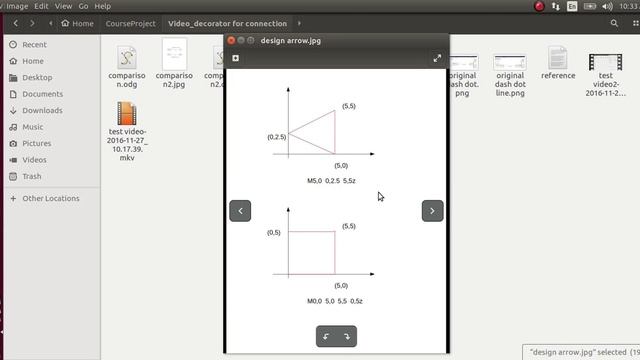Screen dimensions: 640x360
Task: Close the design arrow.jpg preview window
Action: tap(231, 40)
